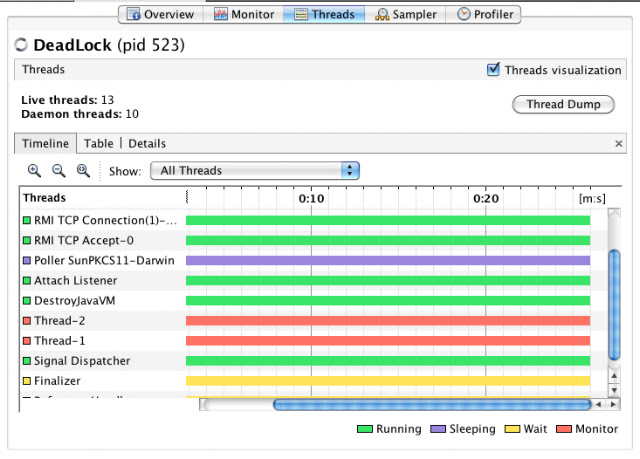Click the horizontal scrollbar left arrow
Viewport: 640px width, 459px height.
(x=598, y=405)
